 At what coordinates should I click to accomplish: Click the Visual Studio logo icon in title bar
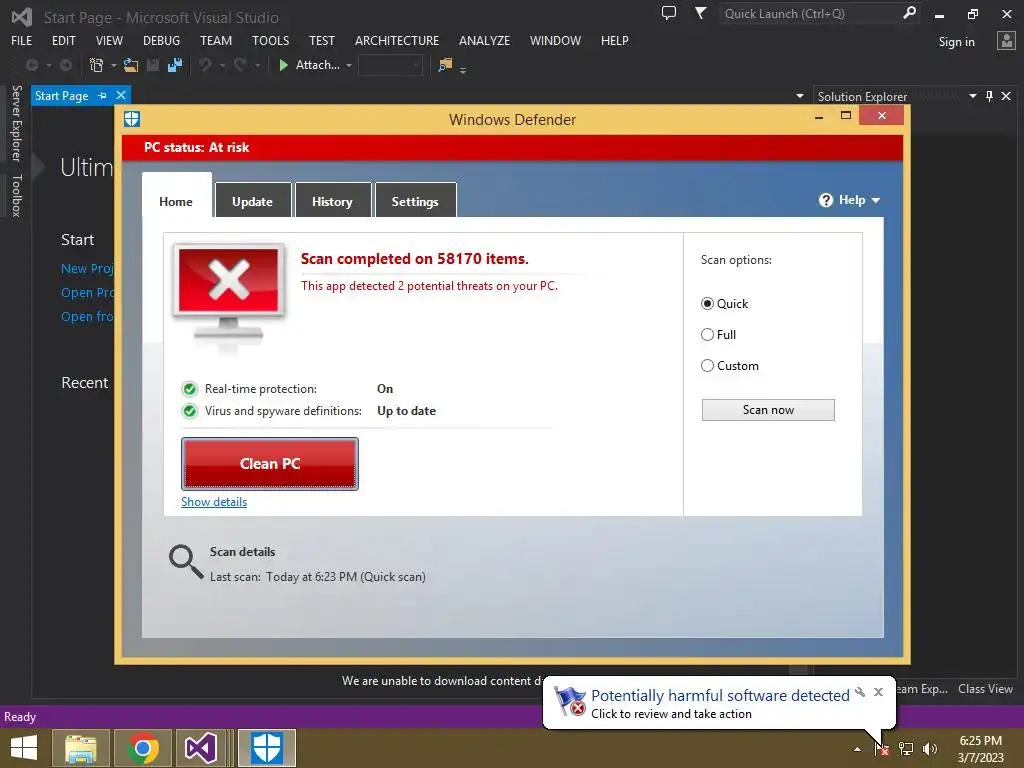pos(22,17)
